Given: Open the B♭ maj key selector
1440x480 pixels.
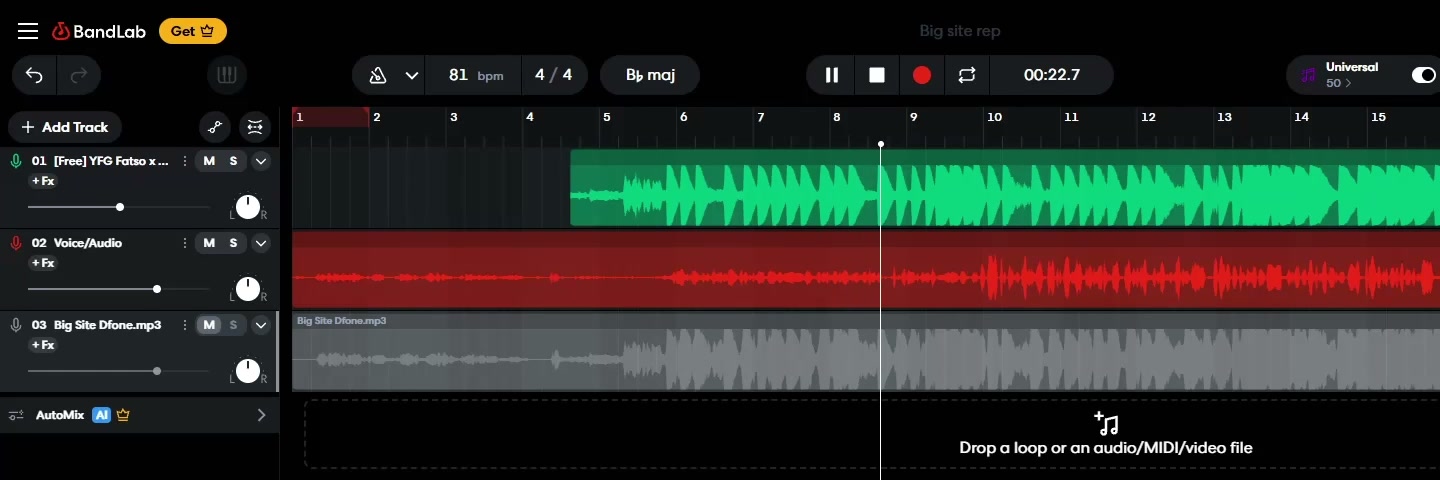Looking at the screenshot, I should point(650,75).
